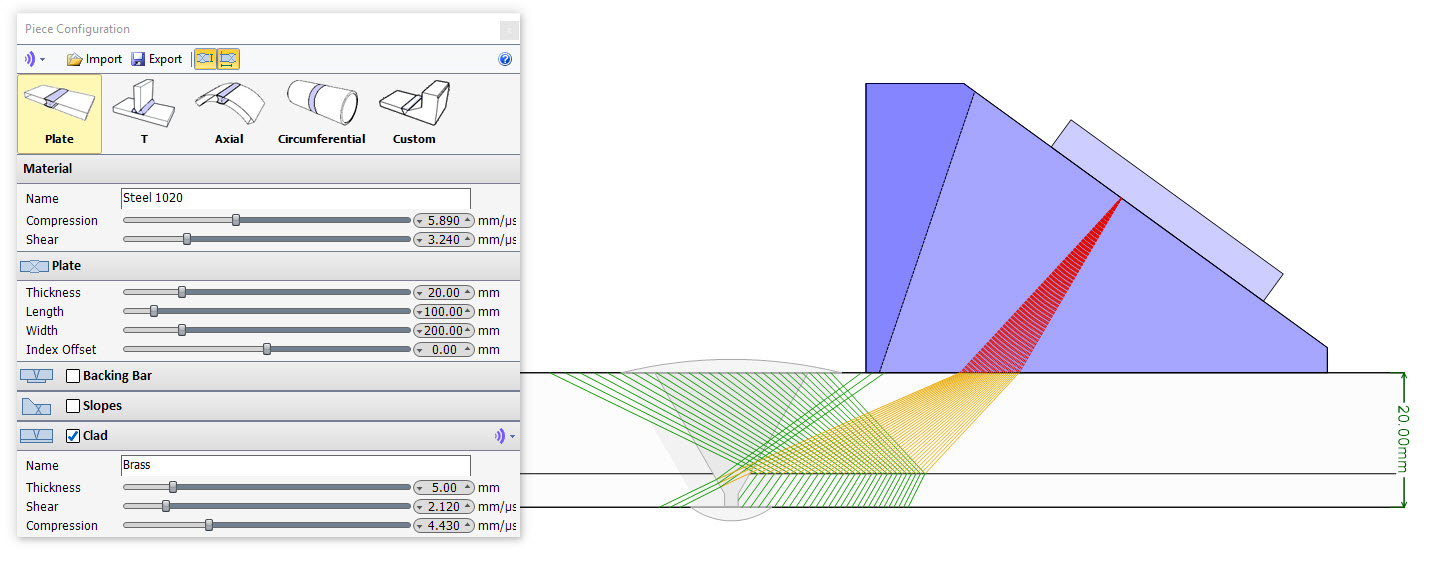Click the Backing Bar section icon

[x=37, y=376]
